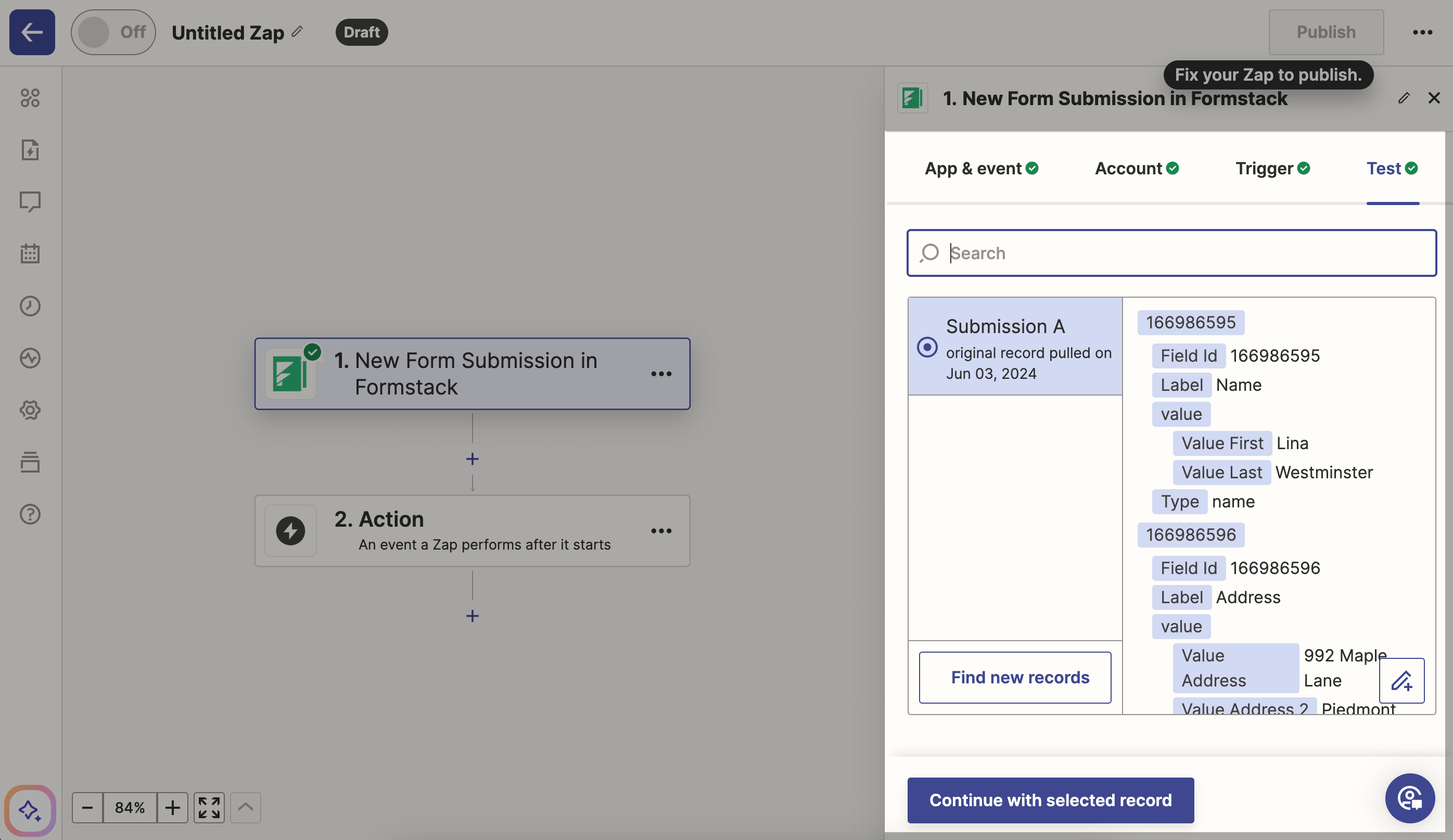The height and width of the screenshot is (840, 1453).
Task: Open the Zaps sidebar icon
Action: tap(30, 150)
